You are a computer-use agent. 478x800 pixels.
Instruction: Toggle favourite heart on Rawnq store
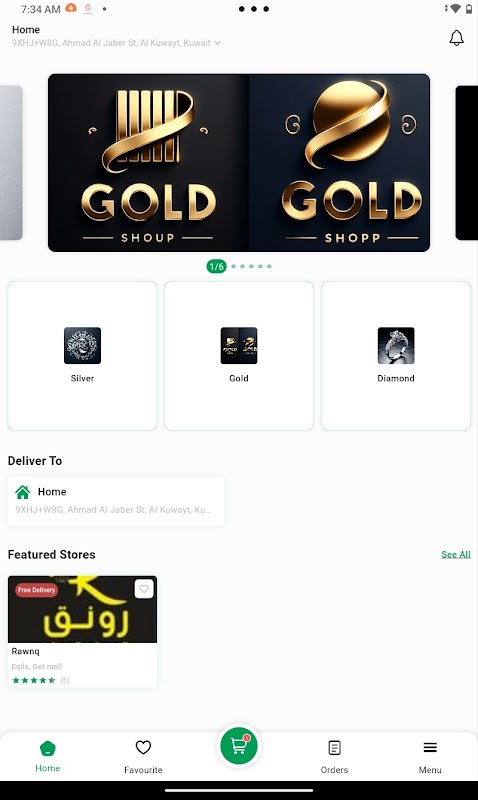click(144, 589)
